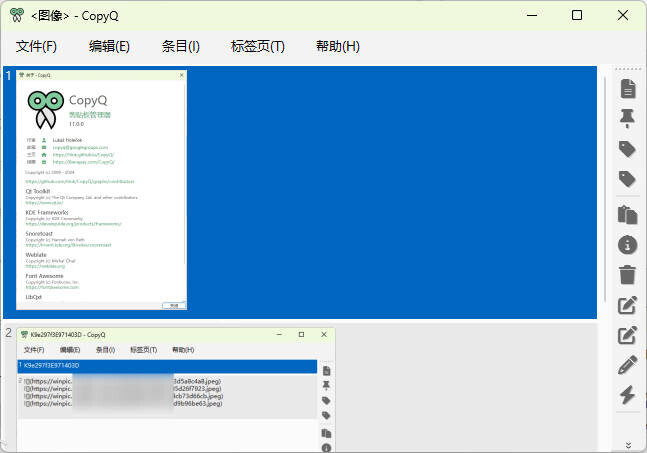Select clipboard item 1 About CopyQ image

(x=300, y=192)
